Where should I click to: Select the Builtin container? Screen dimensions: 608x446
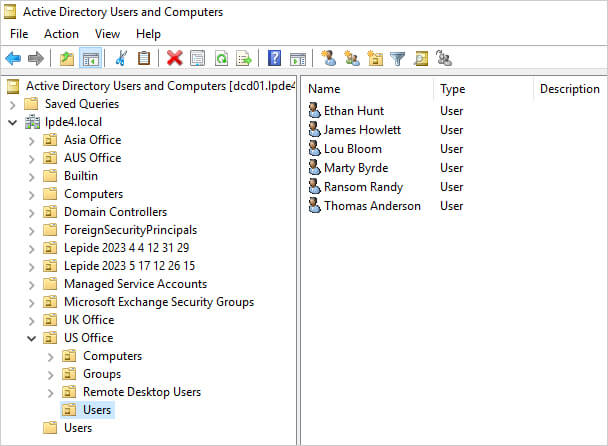pyautogui.click(x=81, y=176)
